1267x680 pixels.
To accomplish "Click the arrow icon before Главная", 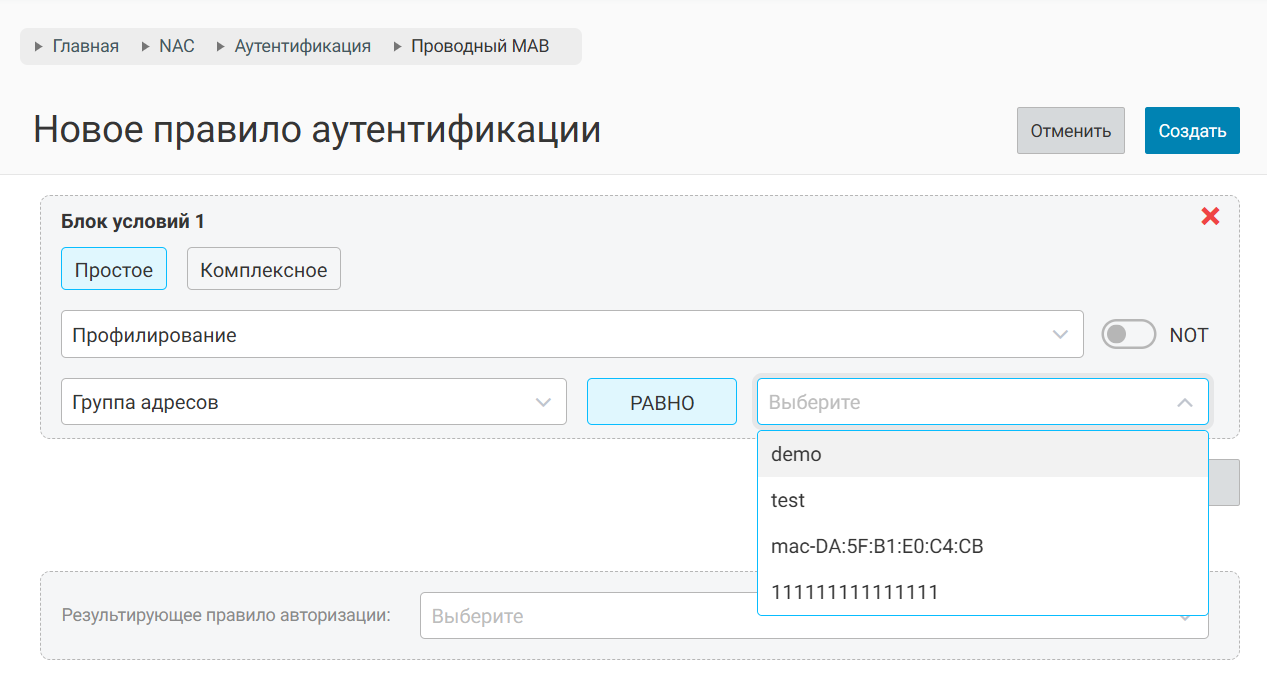I will pyautogui.click(x=39, y=46).
